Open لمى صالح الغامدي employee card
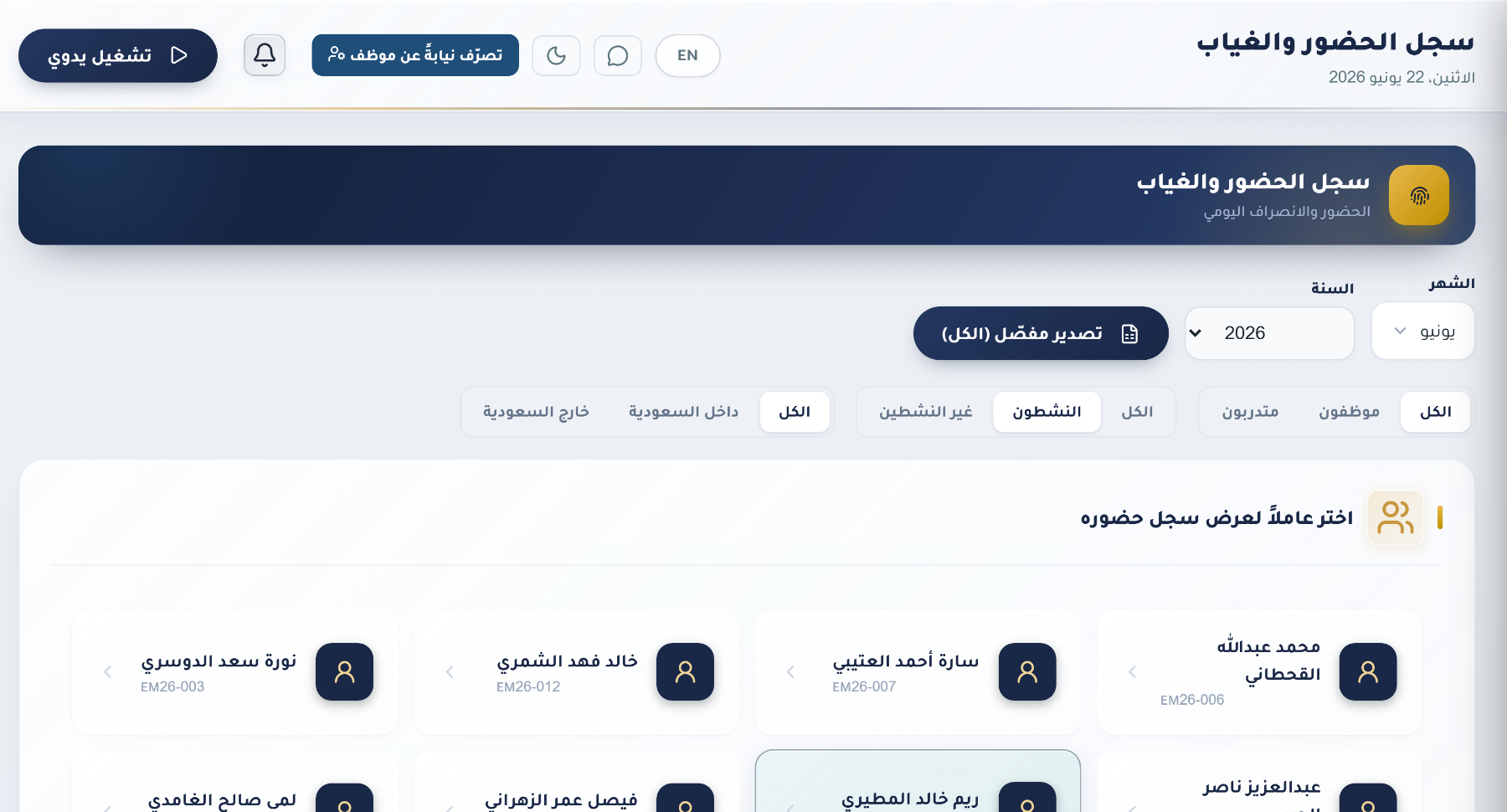The image size is (1507, 812). click(235, 782)
